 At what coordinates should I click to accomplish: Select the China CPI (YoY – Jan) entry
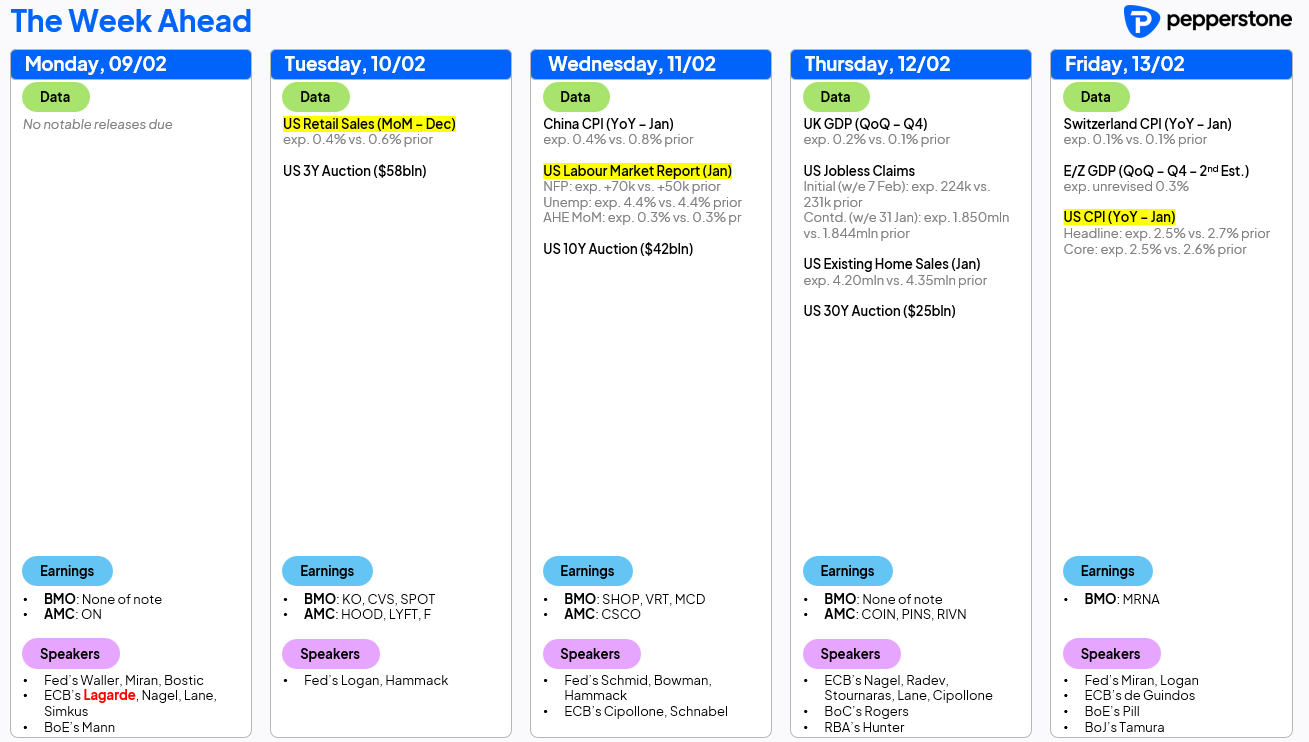coord(608,124)
